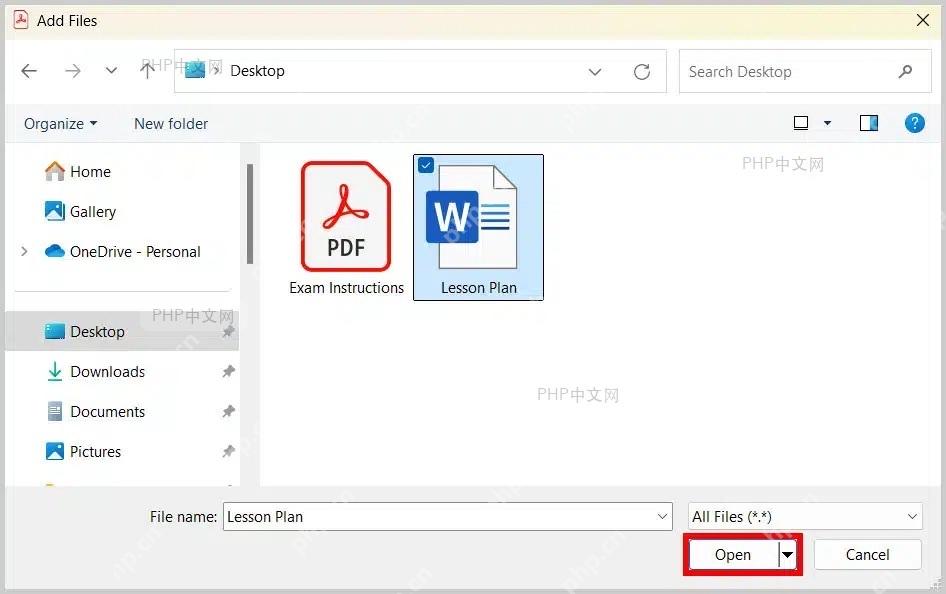946x594 pixels.
Task: Open recent locations chevron beside forward arrow
Action: [111, 71]
